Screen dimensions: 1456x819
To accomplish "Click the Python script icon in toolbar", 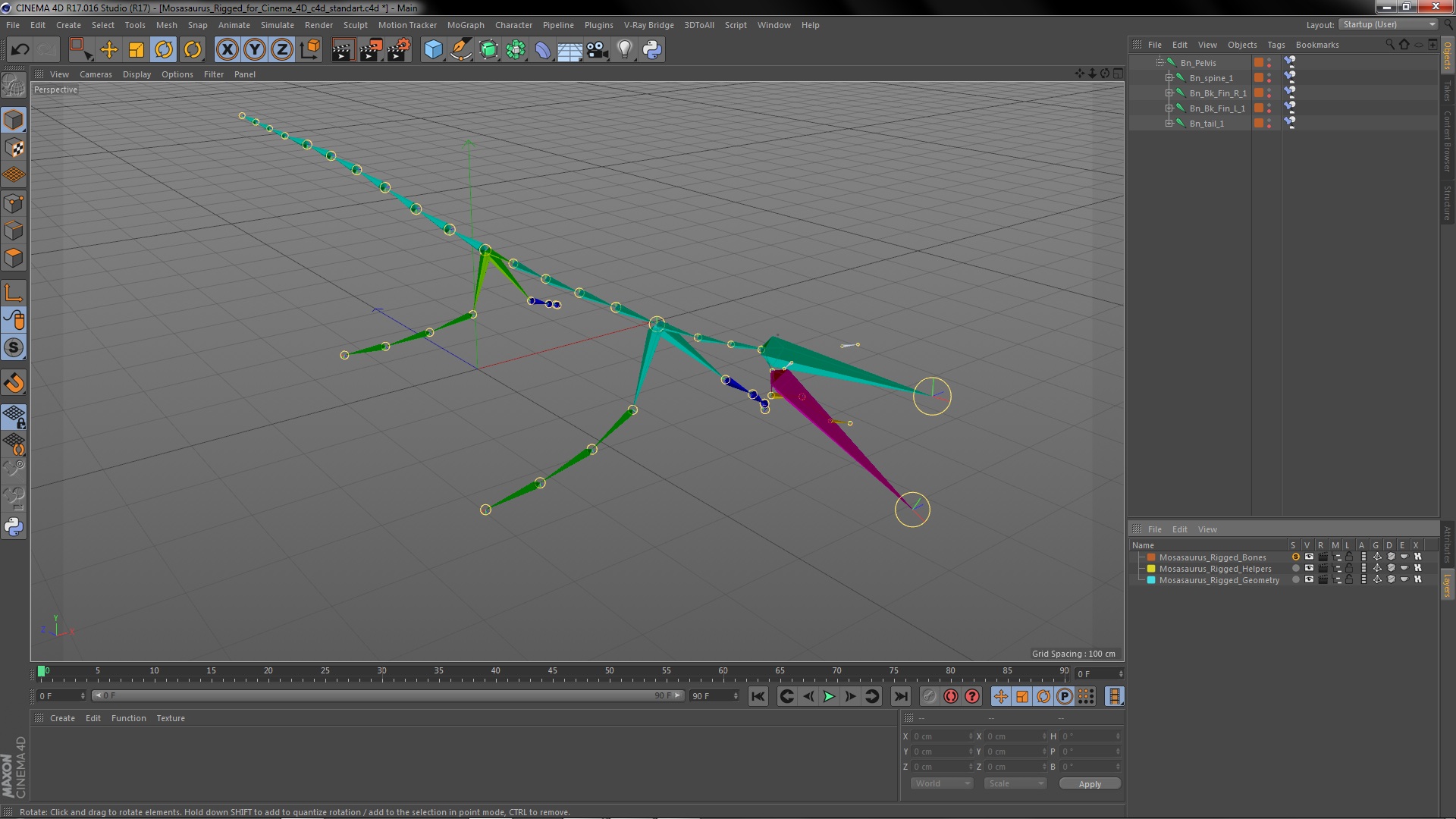I will pyautogui.click(x=652, y=50).
